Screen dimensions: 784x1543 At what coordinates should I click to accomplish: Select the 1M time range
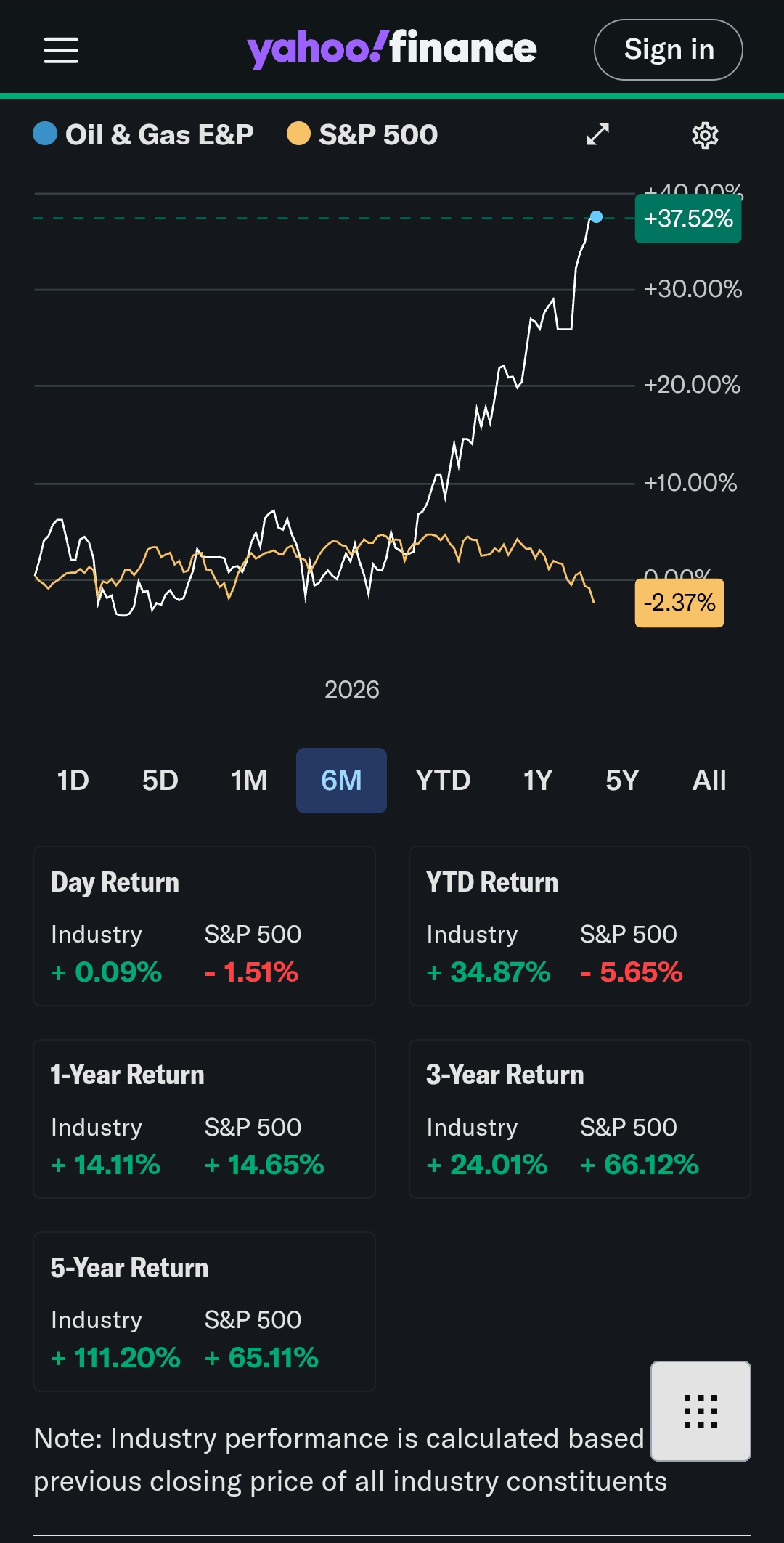[x=249, y=781]
